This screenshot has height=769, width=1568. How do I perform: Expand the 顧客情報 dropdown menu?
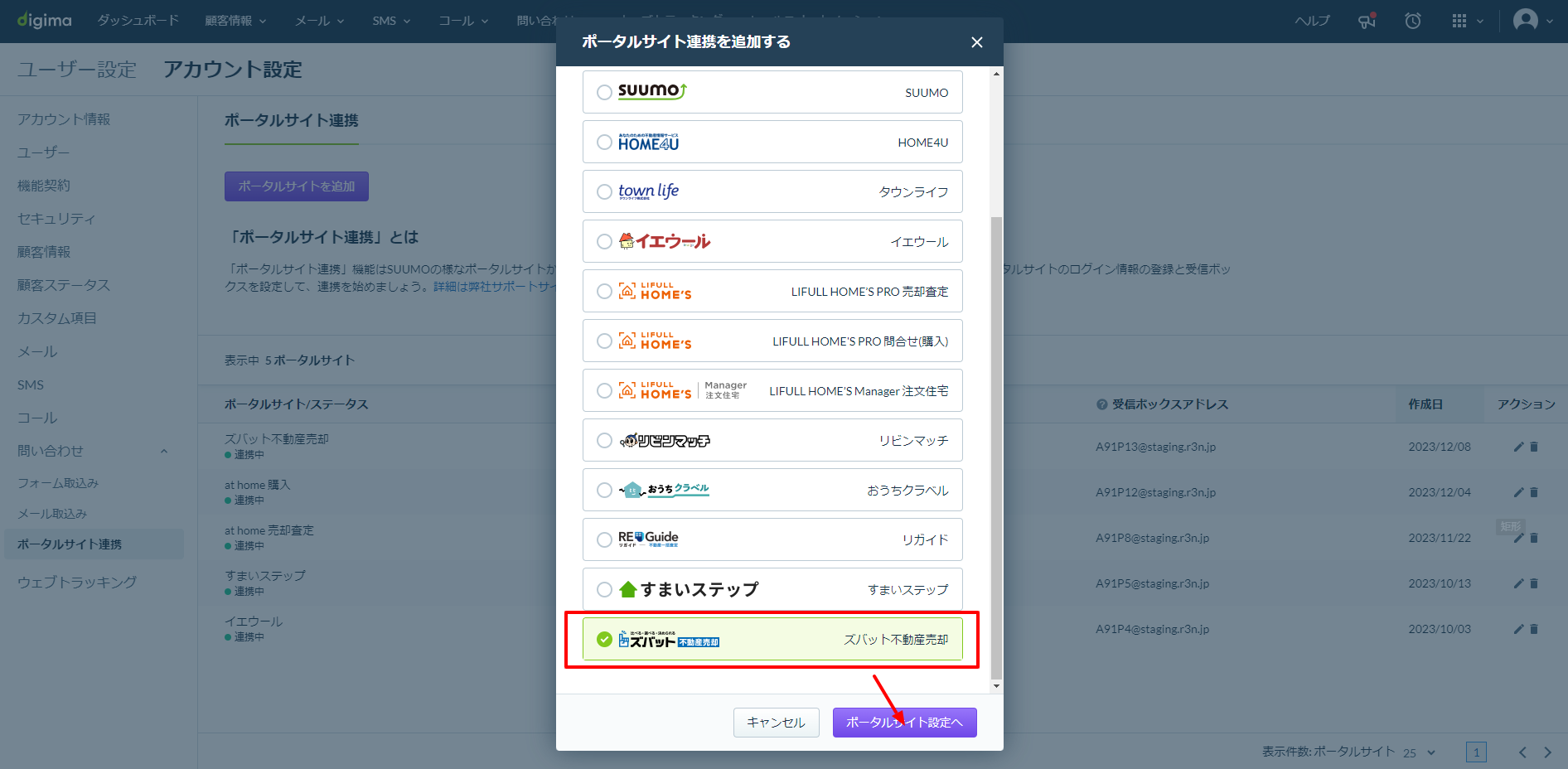(235, 21)
